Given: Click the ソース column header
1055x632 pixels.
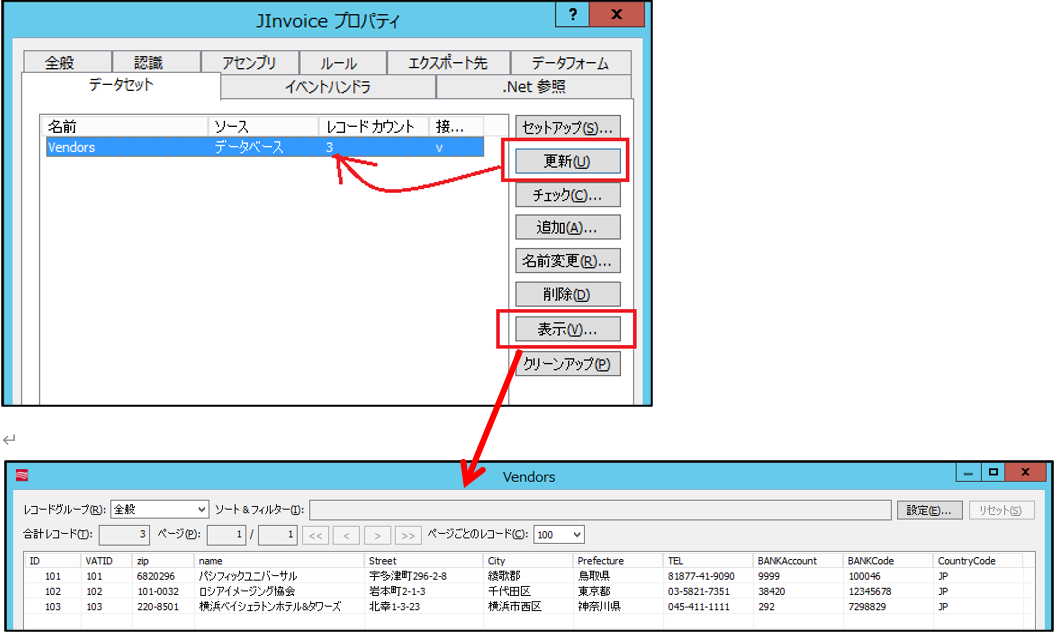Looking at the screenshot, I should tap(263, 127).
